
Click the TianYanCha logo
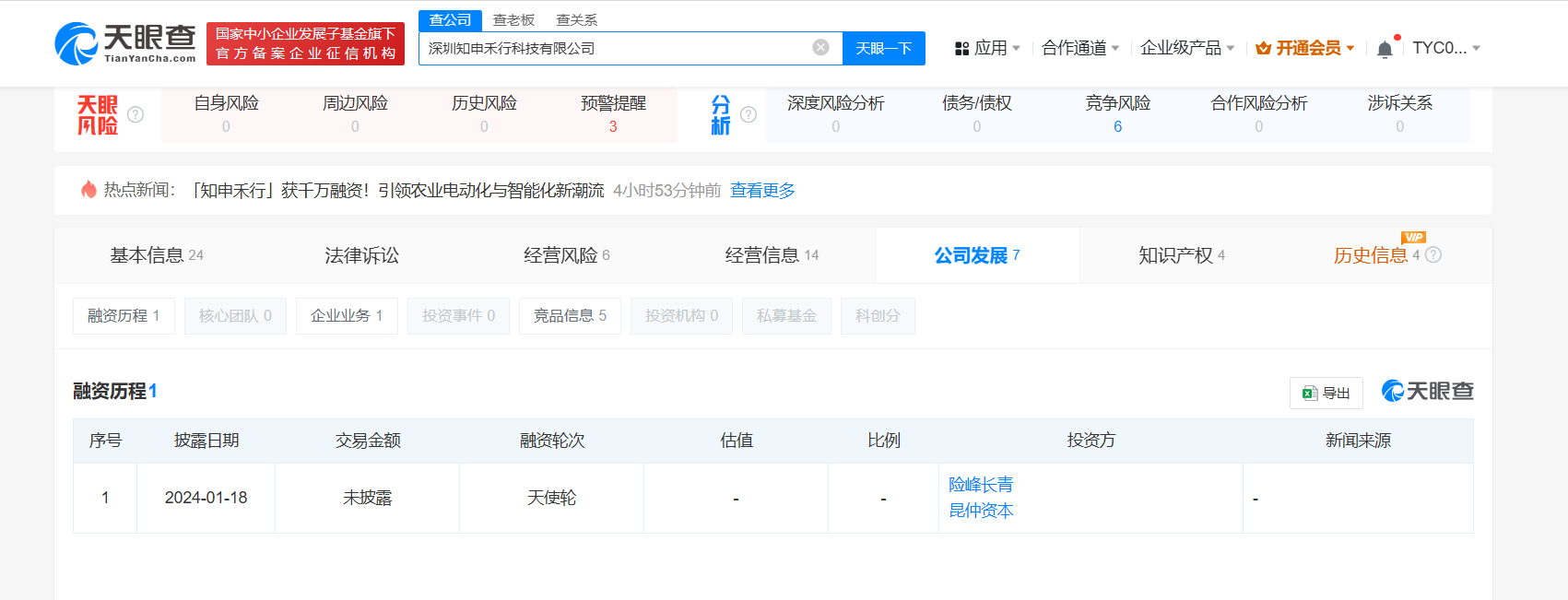(125, 43)
